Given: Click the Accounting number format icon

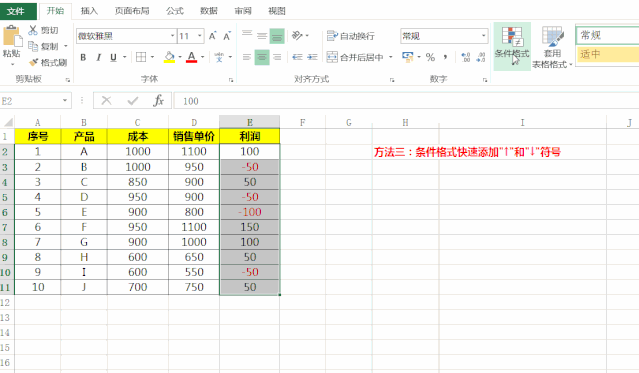Looking at the screenshot, I should [x=407, y=57].
